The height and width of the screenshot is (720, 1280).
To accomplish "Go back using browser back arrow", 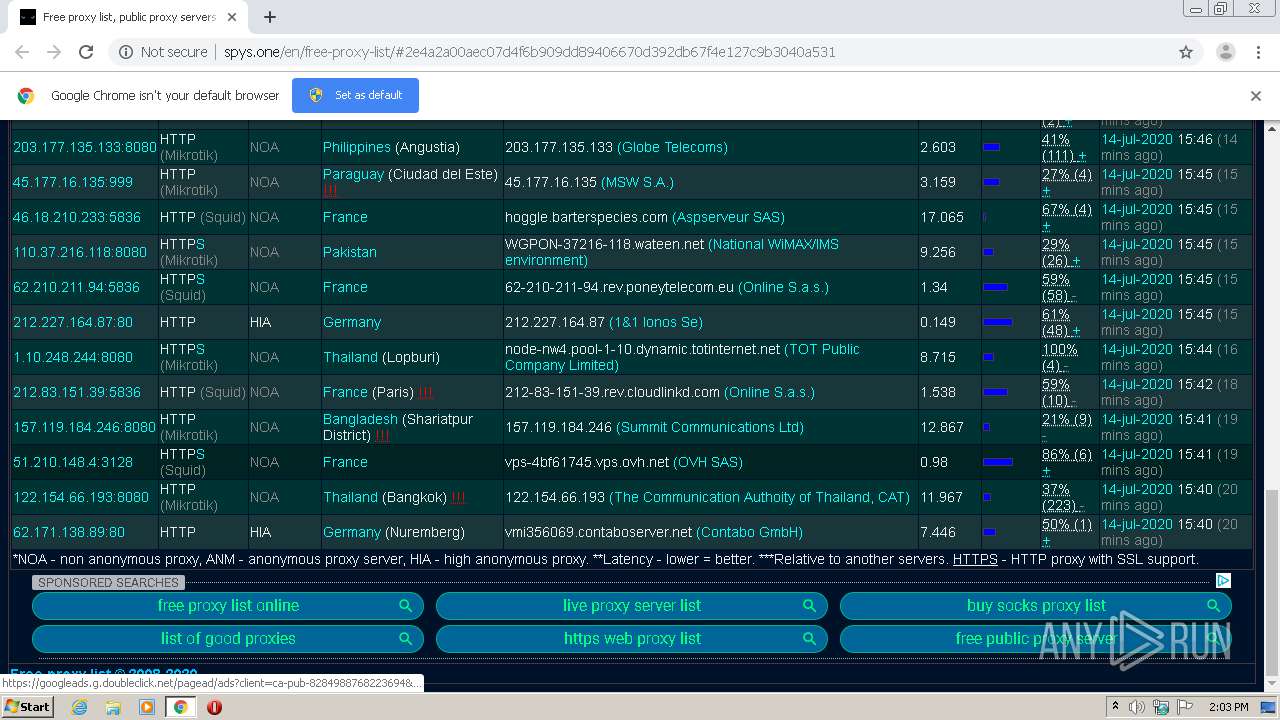I will click(x=22, y=52).
